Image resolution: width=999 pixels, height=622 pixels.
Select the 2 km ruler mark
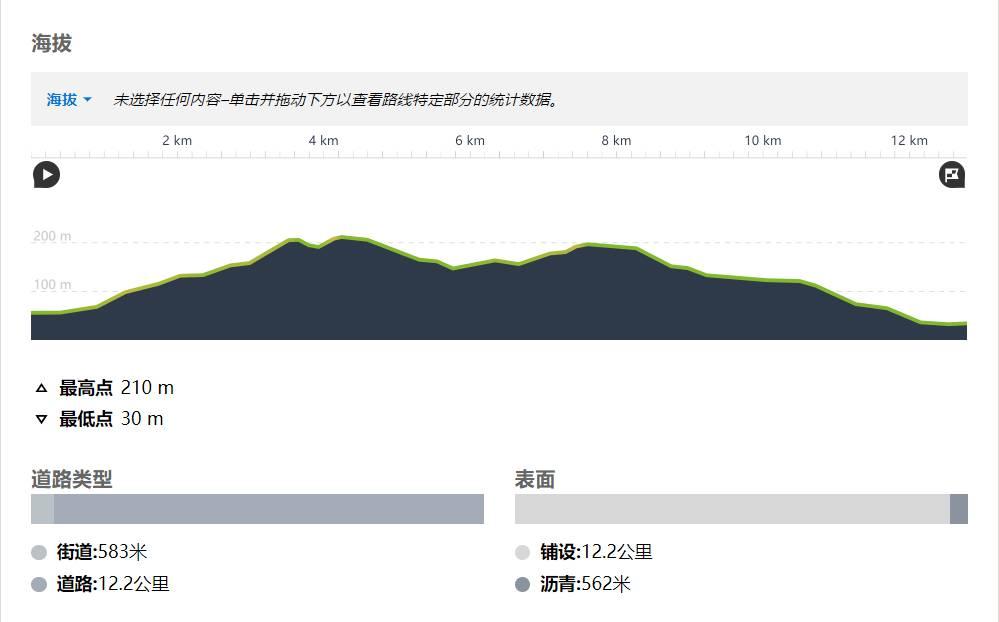tap(177, 141)
